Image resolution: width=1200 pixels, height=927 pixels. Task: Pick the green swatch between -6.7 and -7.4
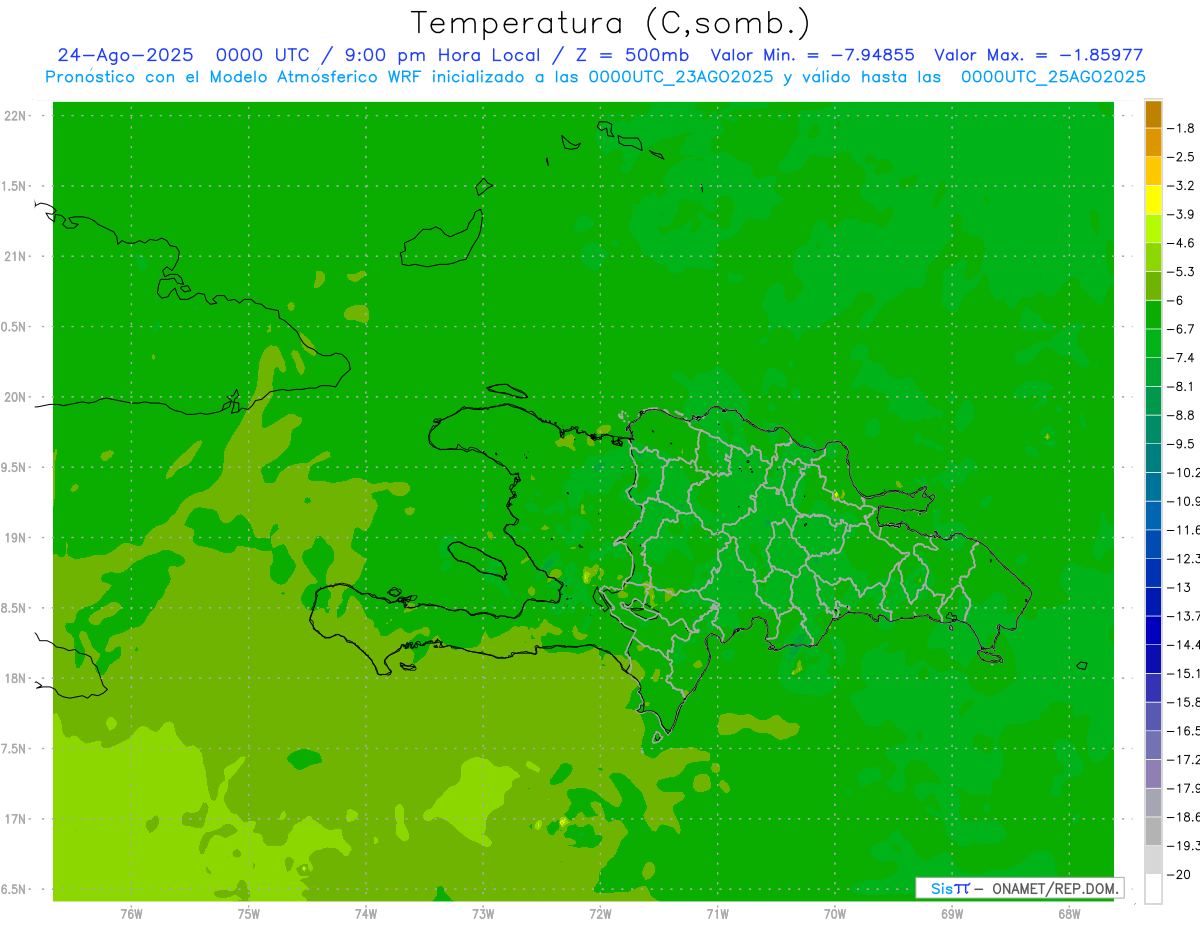1153,343
